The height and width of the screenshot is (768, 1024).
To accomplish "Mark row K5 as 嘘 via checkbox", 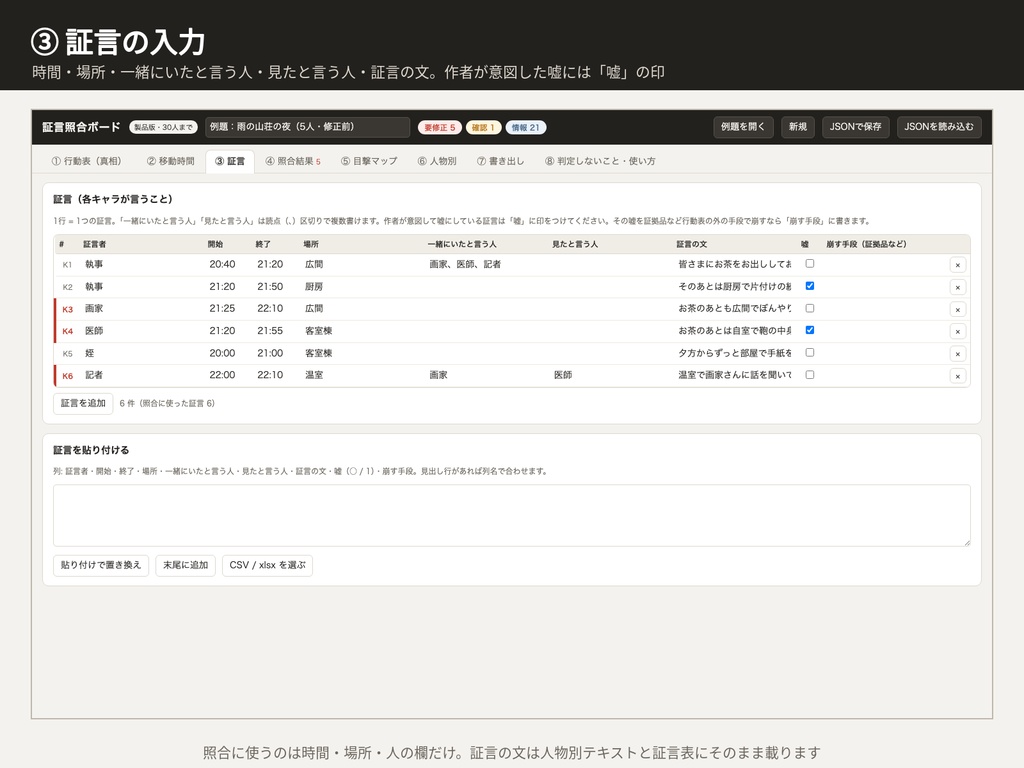I will tap(810, 353).
